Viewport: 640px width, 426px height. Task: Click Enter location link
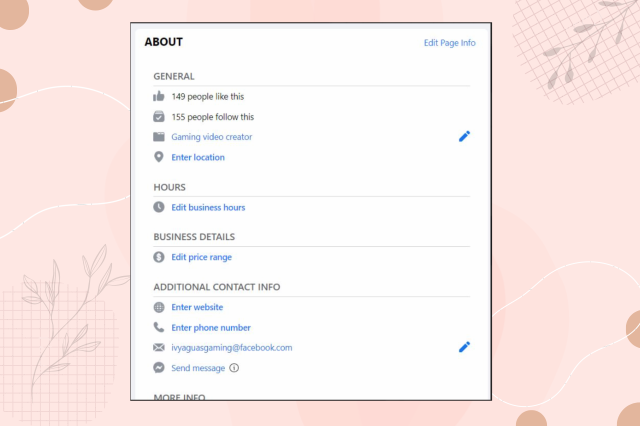pos(198,157)
